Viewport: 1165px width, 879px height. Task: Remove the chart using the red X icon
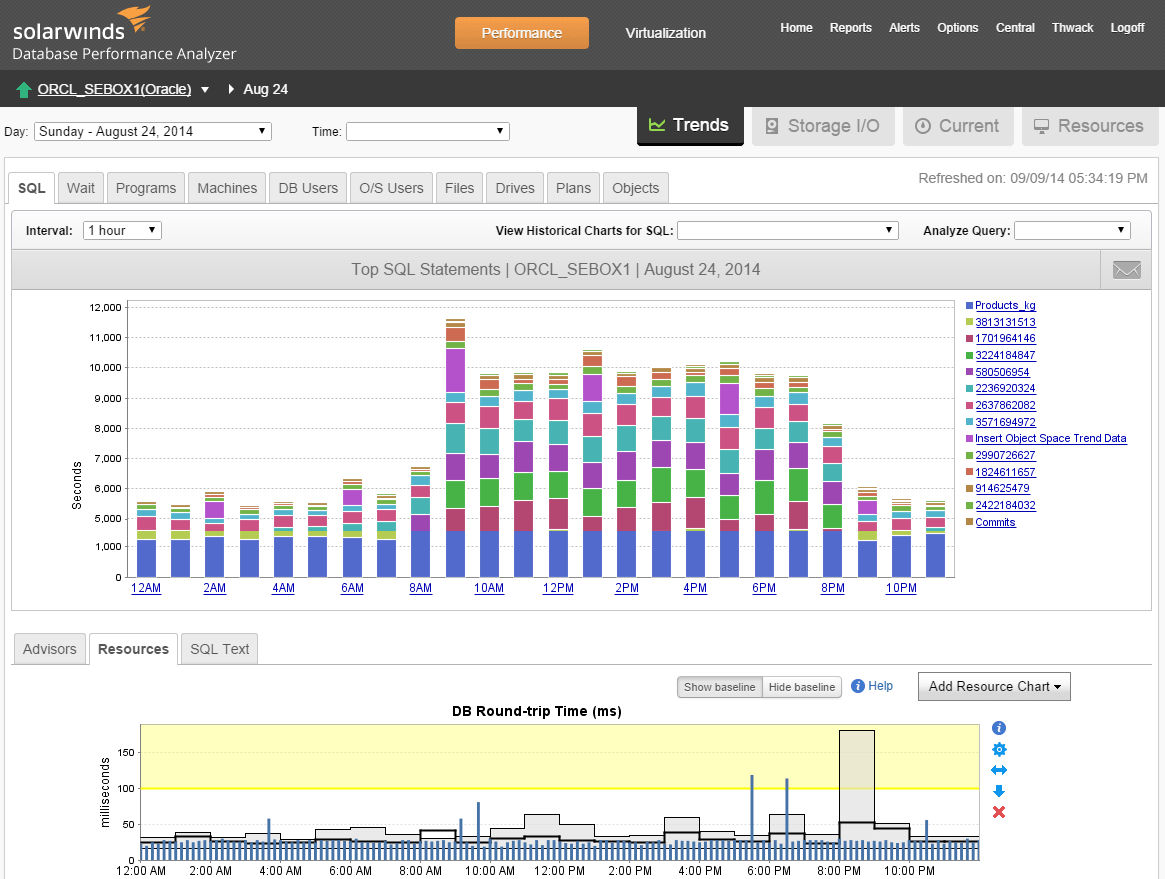(998, 812)
